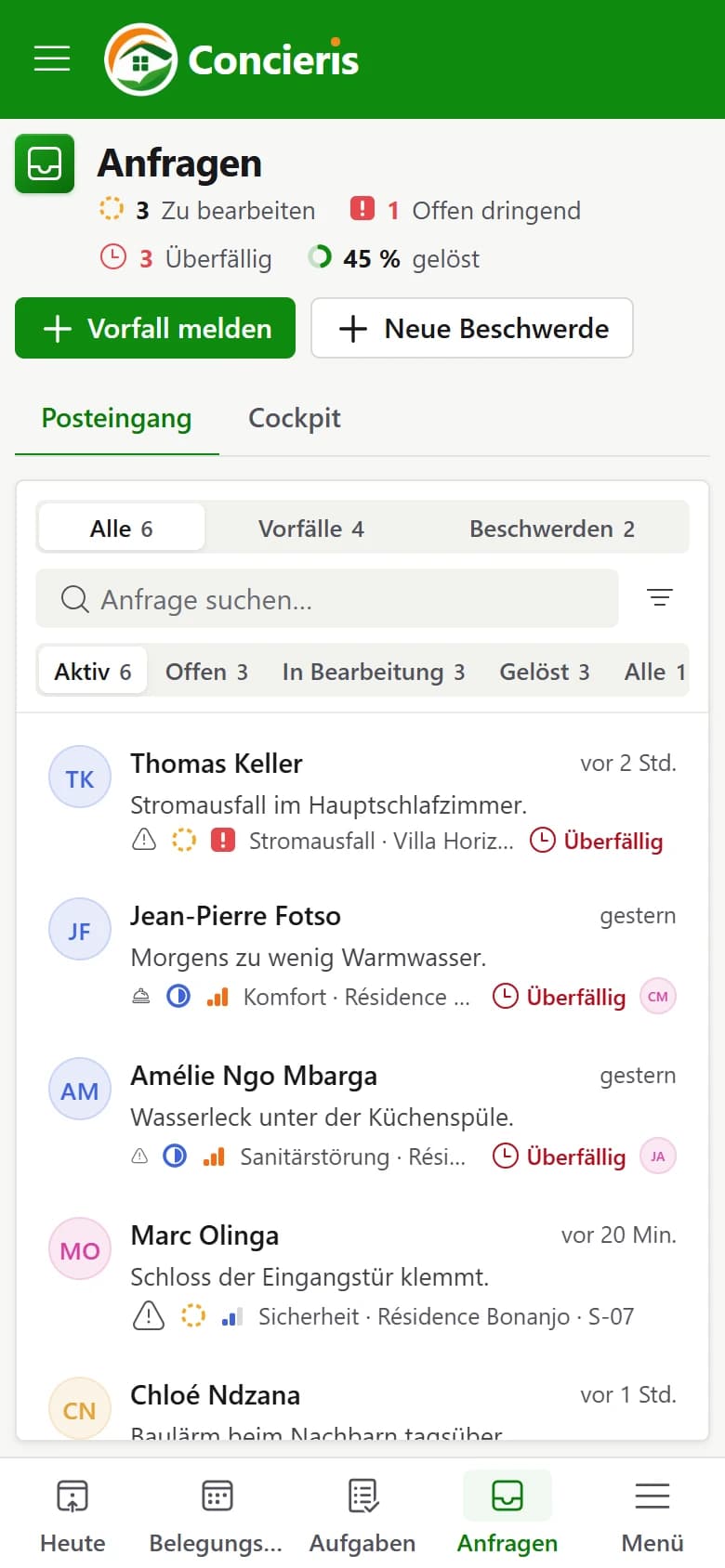Click dashed circle status icon in Marc Olinga row
725x1568 pixels.
pos(193,1315)
